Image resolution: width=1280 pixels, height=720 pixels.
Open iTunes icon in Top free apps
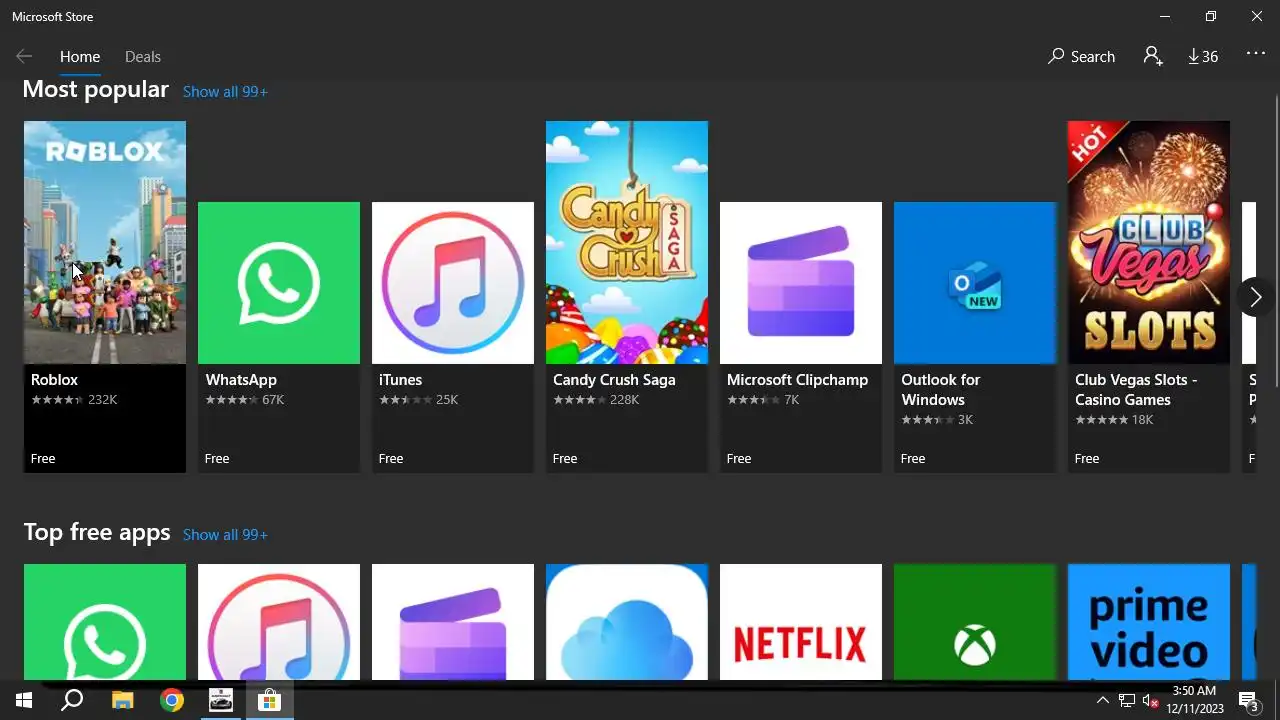click(279, 622)
